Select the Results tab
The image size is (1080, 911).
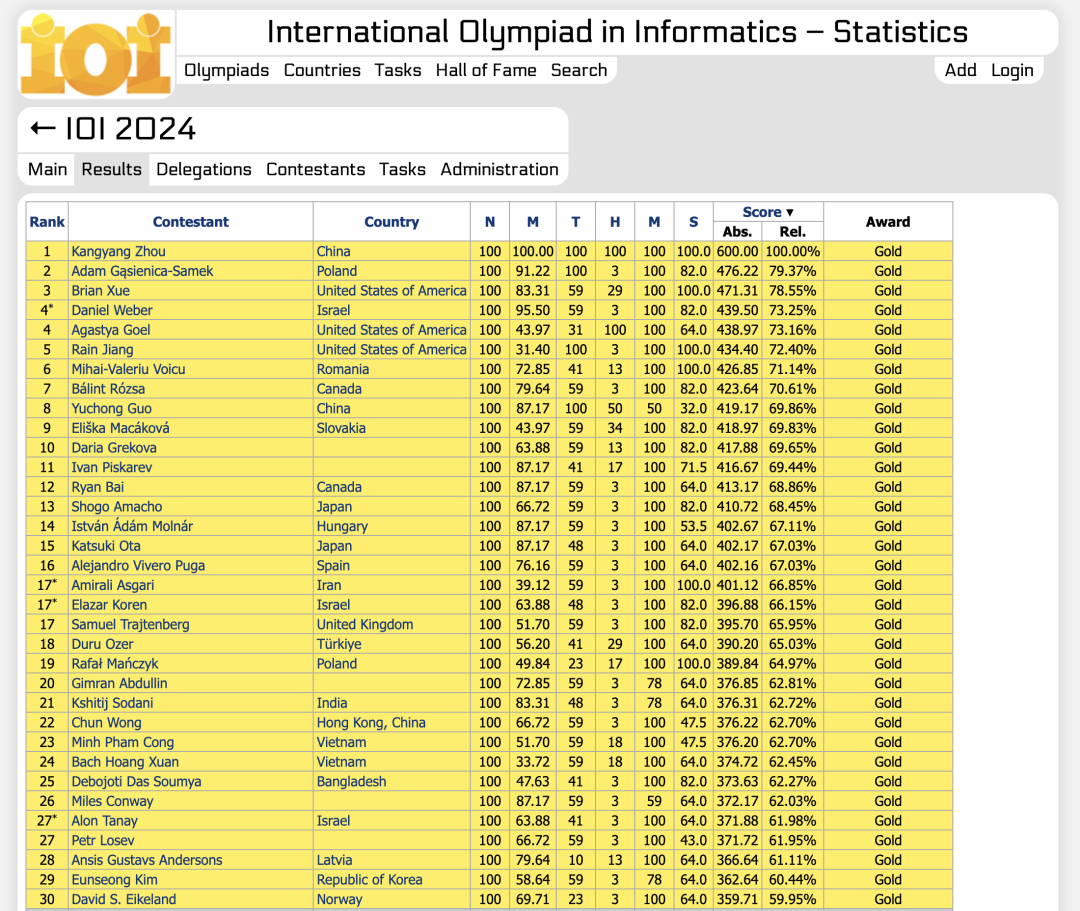pyautogui.click(x=112, y=169)
